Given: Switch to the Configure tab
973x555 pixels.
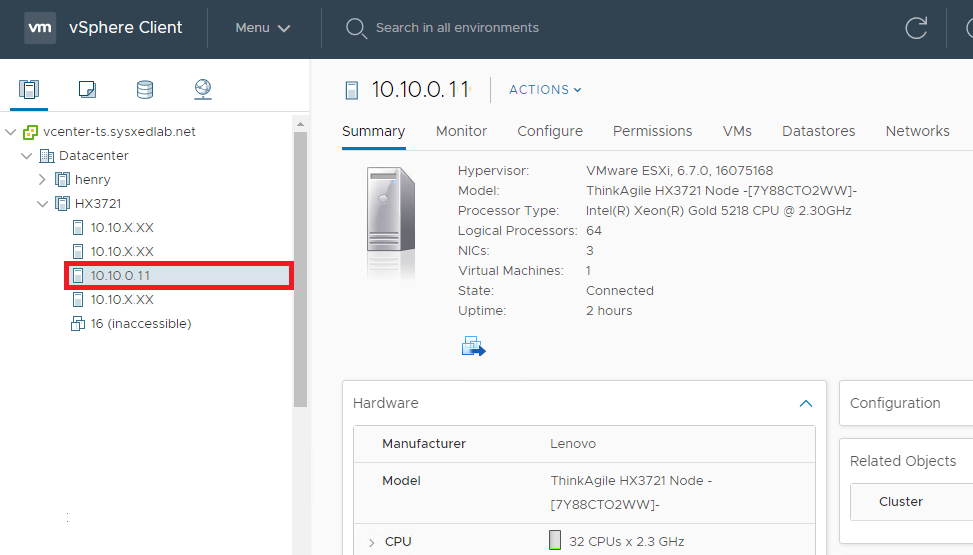Looking at the screenshot, I should tap(550, 131).
